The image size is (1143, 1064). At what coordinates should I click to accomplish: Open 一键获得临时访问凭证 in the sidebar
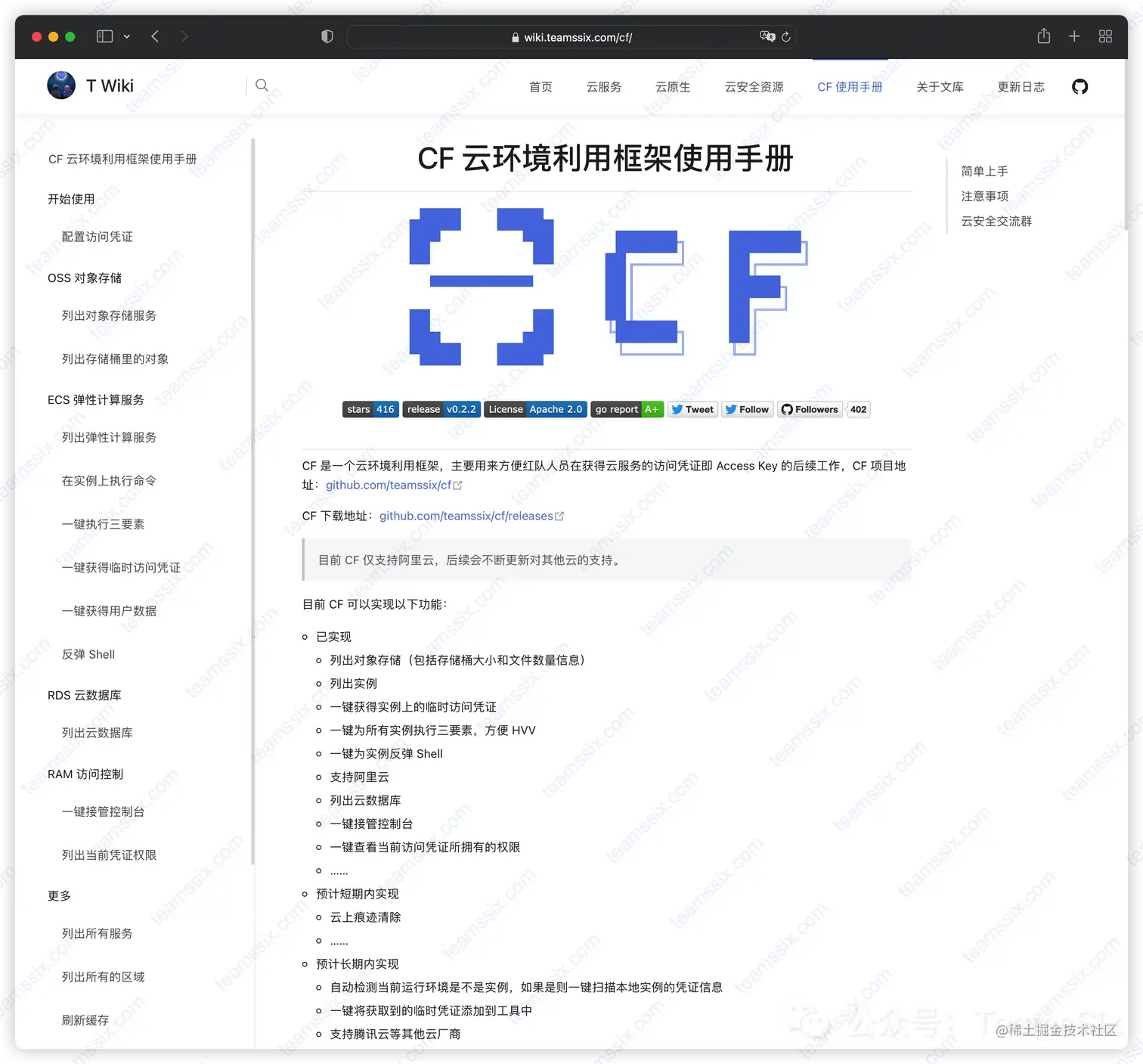pos(121,567)
